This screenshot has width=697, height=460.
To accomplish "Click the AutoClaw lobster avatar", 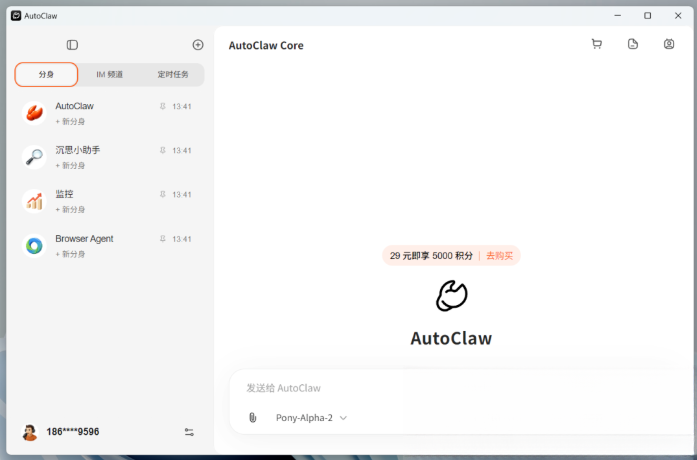I will tap(34, 113).
